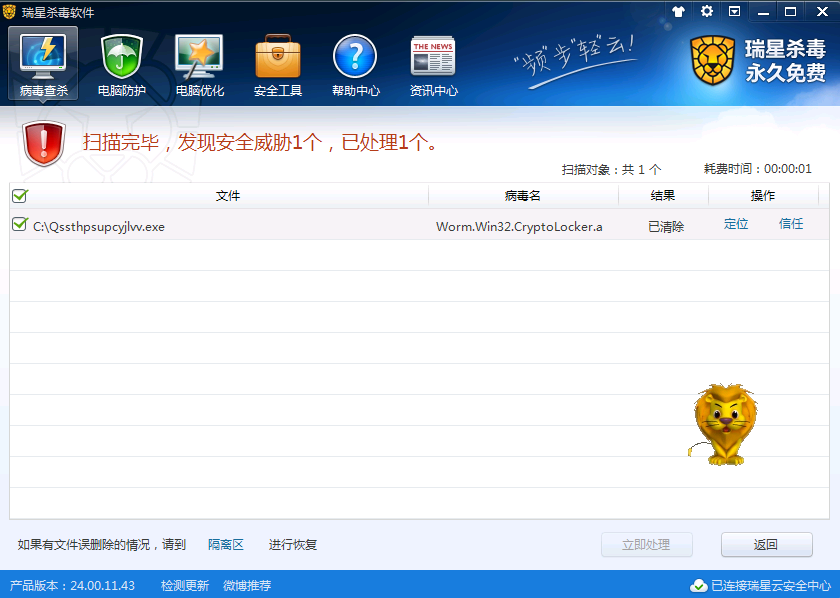Image resolution: width=840 pixels, height=598 pixels.
Task: Expand the title bar dropdown menu
Action: (x=734, y=11)
